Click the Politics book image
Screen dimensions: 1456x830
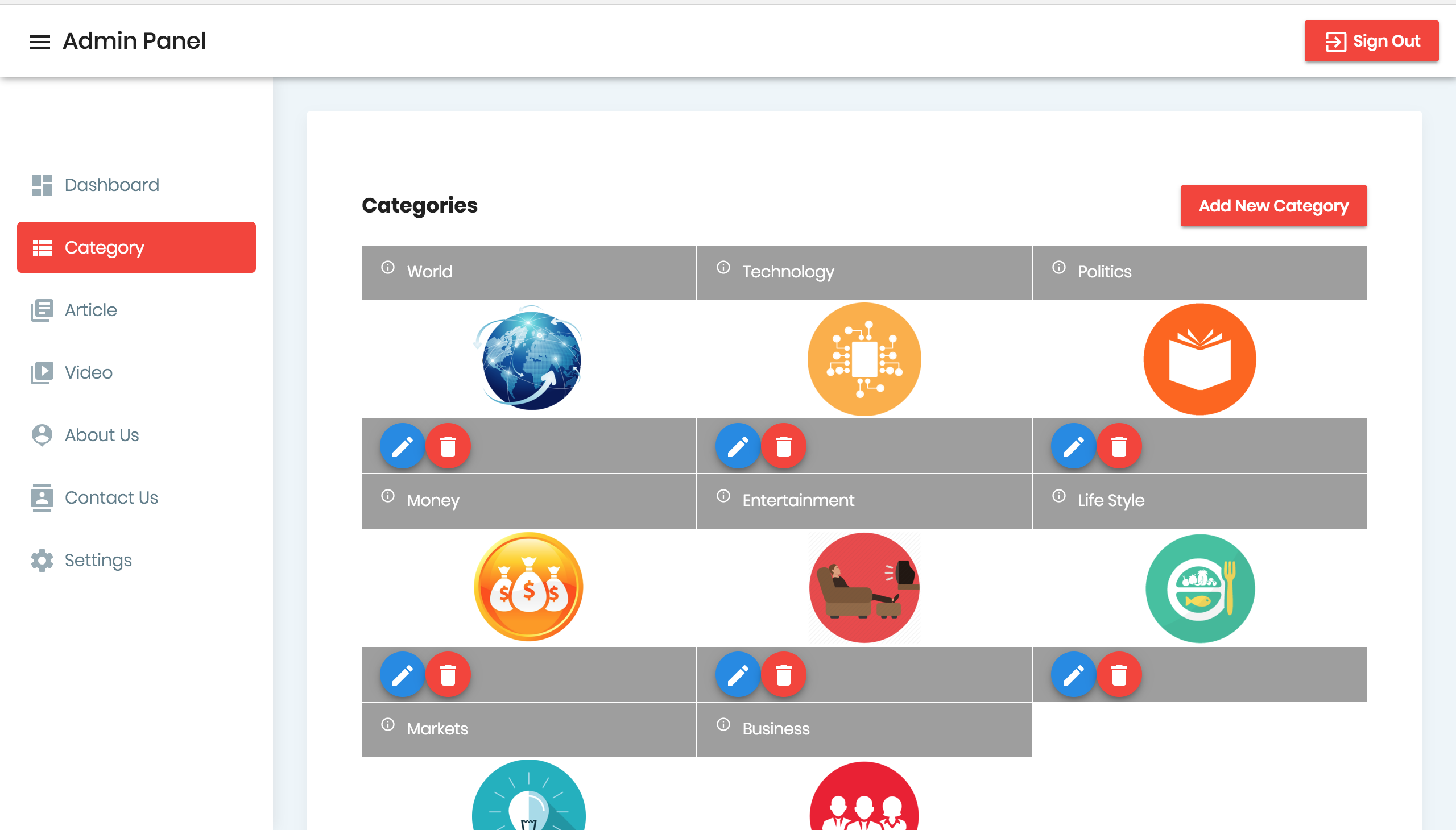(1199, 359)
